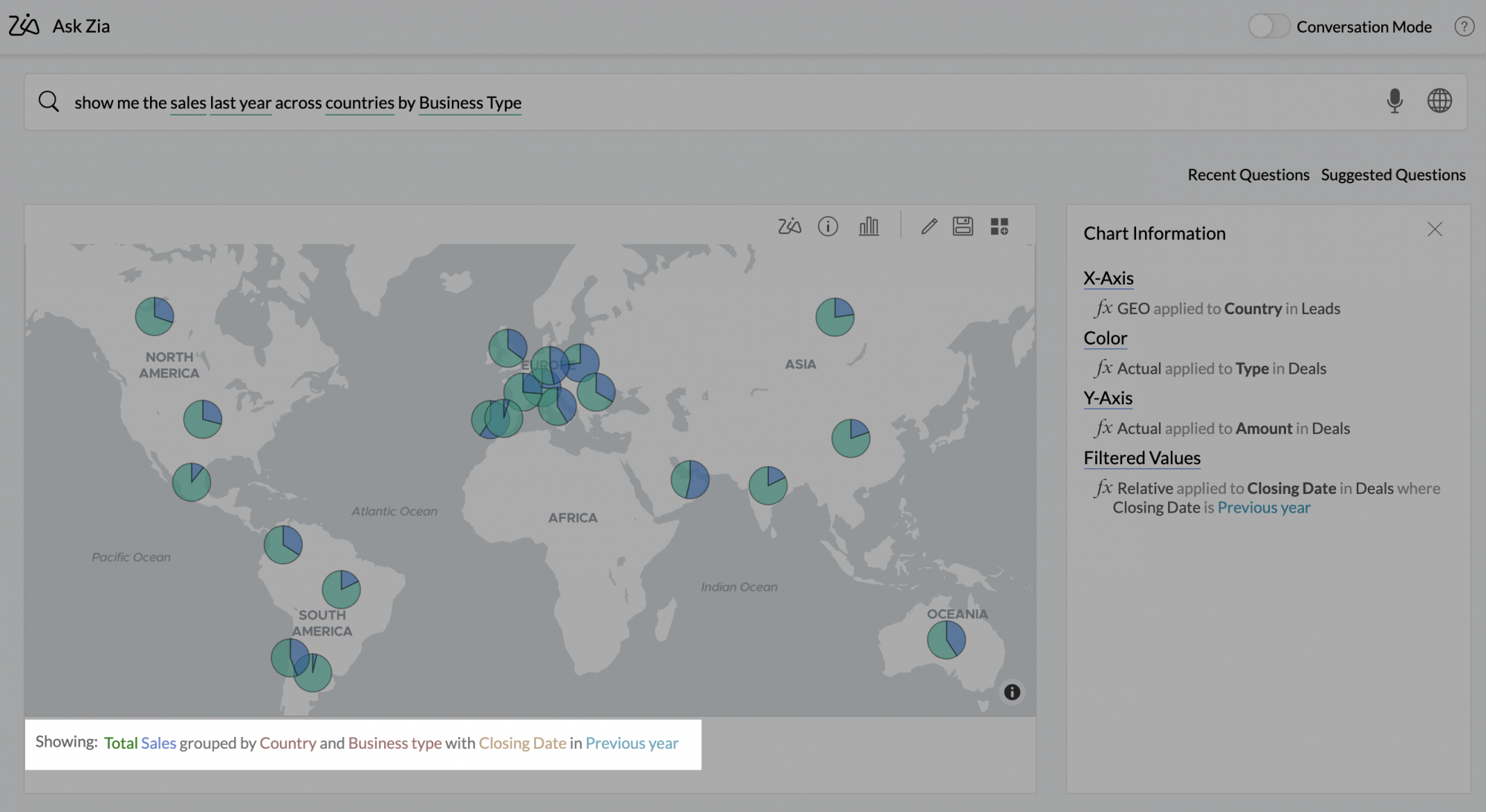1486x812 pixels.
Task: Show chart information via info icon
Action: point(828,226)
